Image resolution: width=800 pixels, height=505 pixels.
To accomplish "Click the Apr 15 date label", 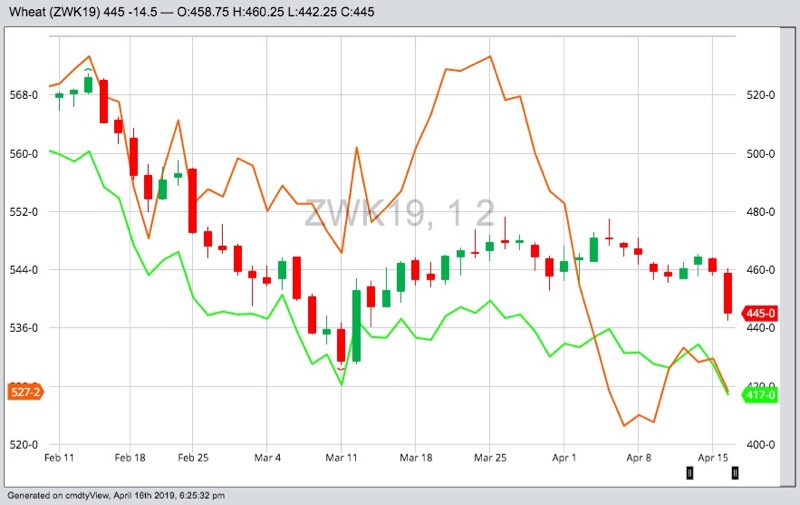I will (x=713, y=458).
